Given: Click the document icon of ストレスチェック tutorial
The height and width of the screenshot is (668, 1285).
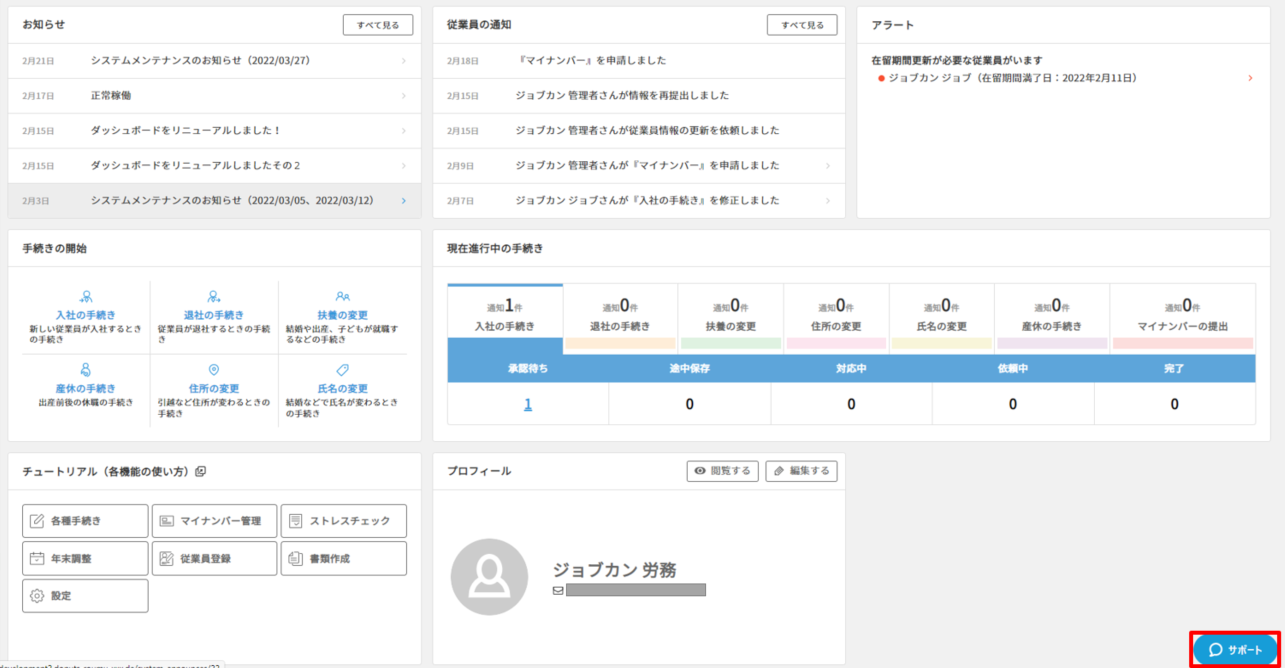Looking at the screenshot, I should point(296,521).
